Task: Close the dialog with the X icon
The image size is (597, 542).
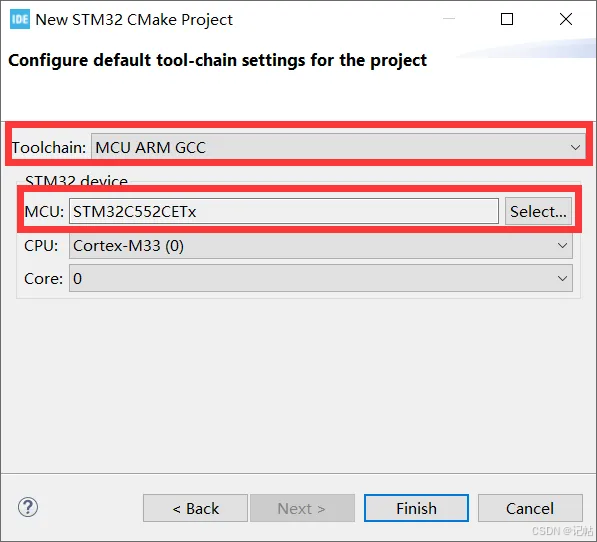Action: pos(566,19)
